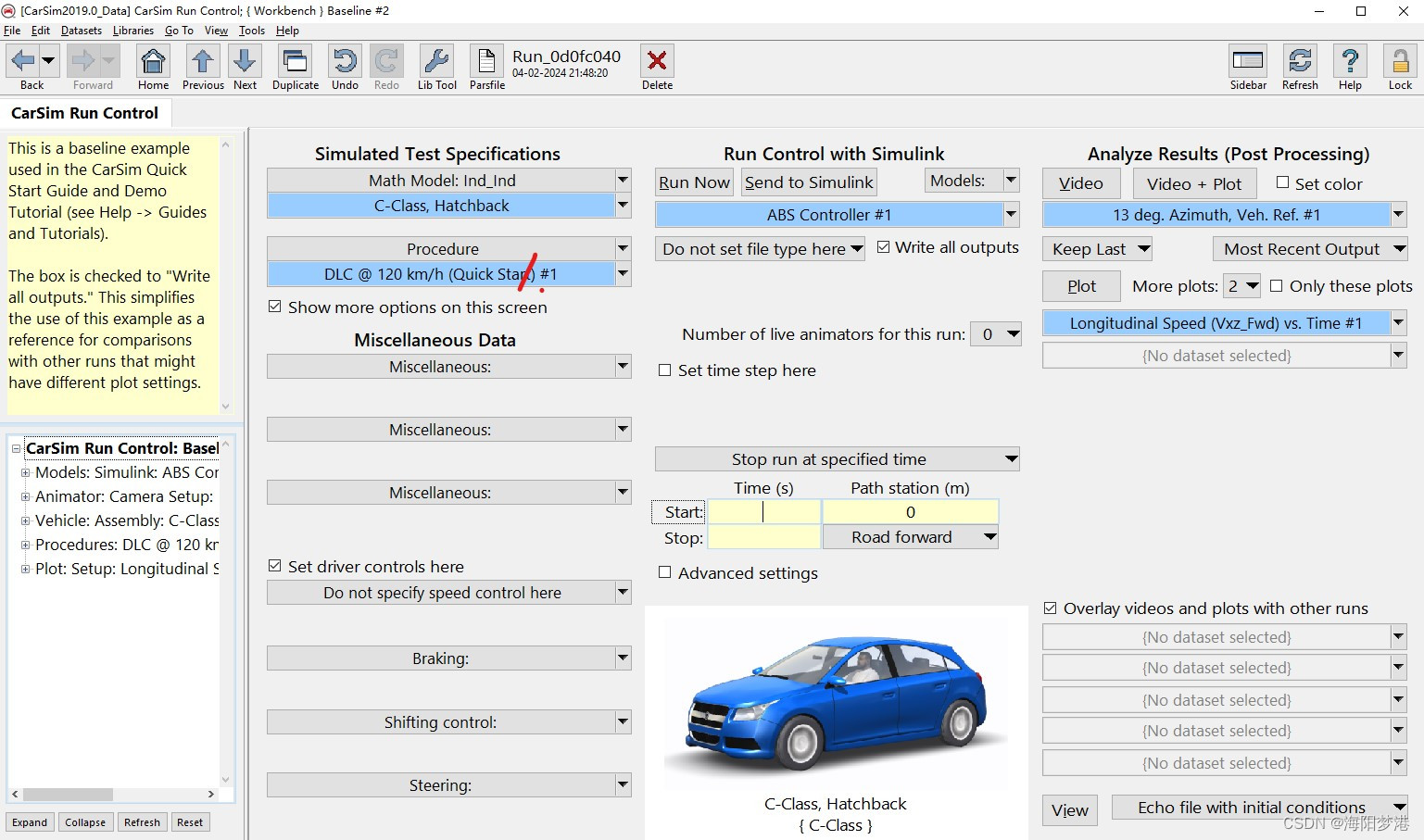Uncheck Write all outputs
The image size is (1424, 840).
click(884, 246)
